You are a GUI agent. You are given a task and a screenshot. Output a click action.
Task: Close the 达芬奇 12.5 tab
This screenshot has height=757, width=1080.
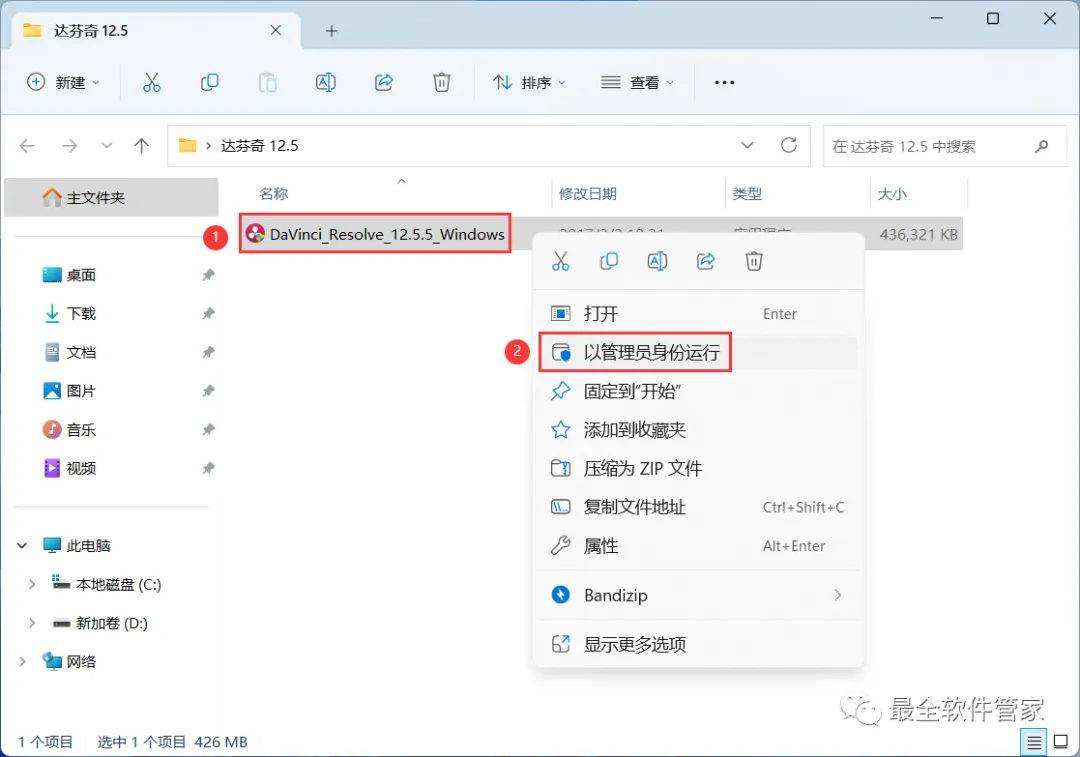click(x=276, y=30)
